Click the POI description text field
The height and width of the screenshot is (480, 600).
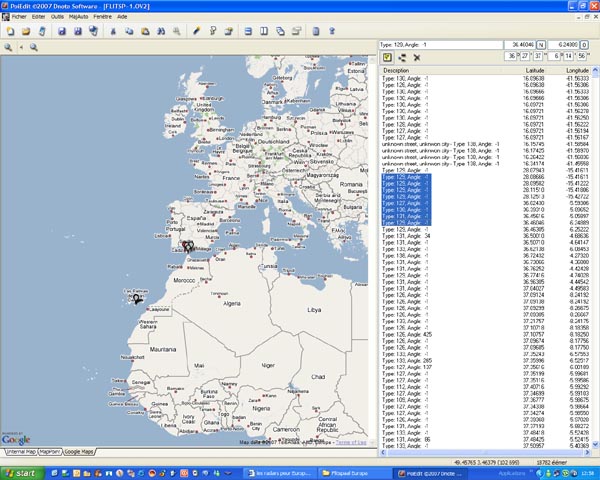point(440,45)
